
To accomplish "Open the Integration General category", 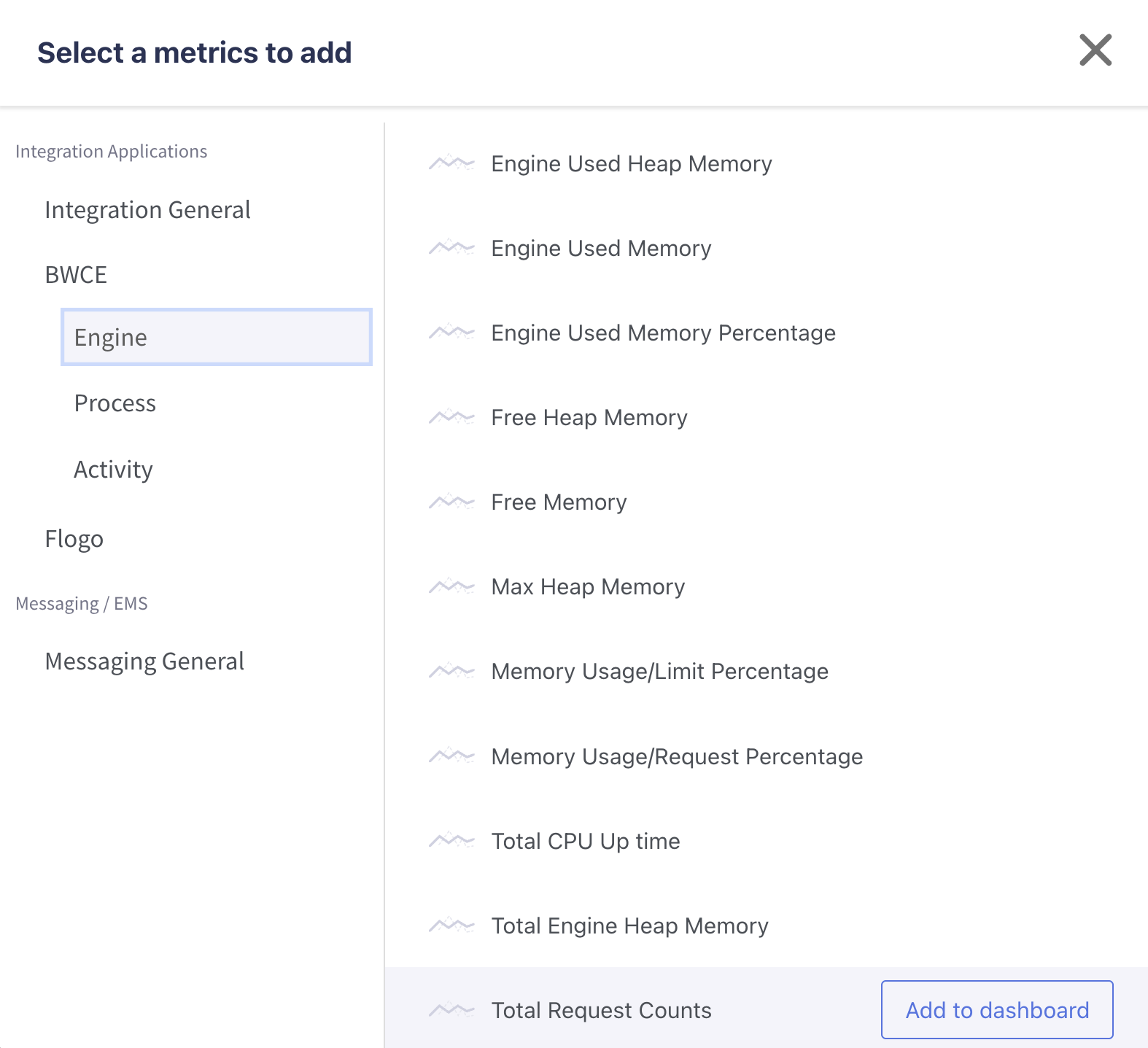I will (147, 210).
